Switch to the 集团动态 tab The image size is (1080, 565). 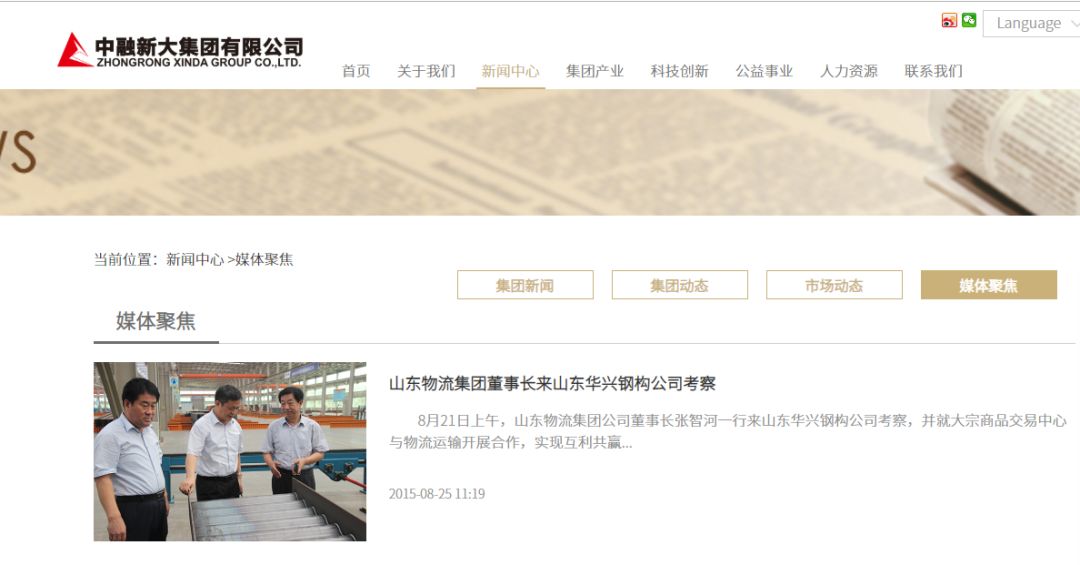tap(680, 285)
